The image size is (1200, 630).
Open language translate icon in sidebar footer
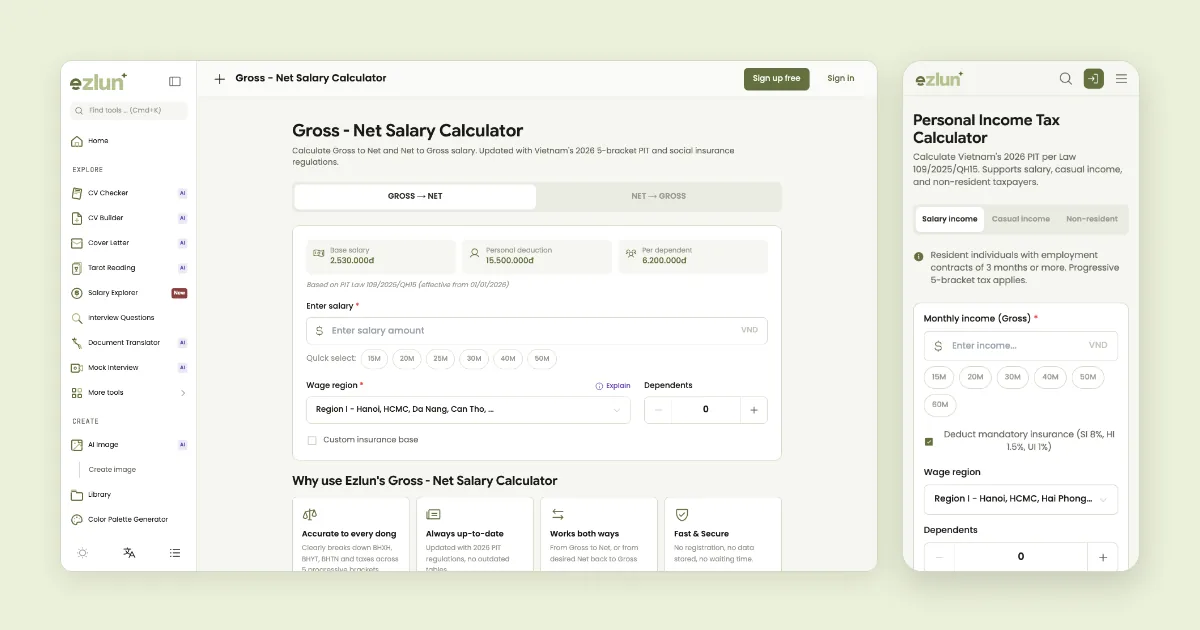(x=129, y=553)
